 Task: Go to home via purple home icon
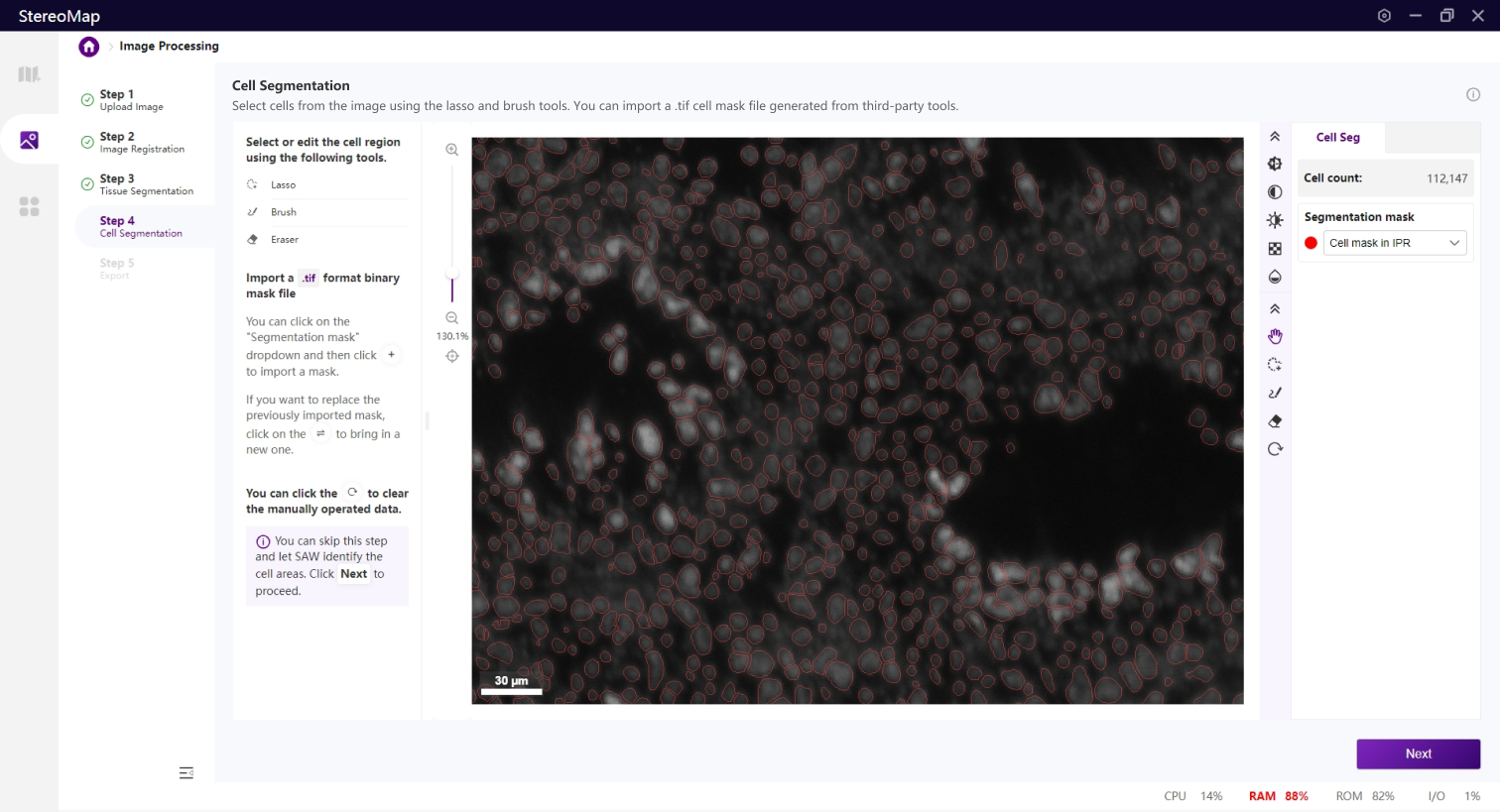click(89, 47)
